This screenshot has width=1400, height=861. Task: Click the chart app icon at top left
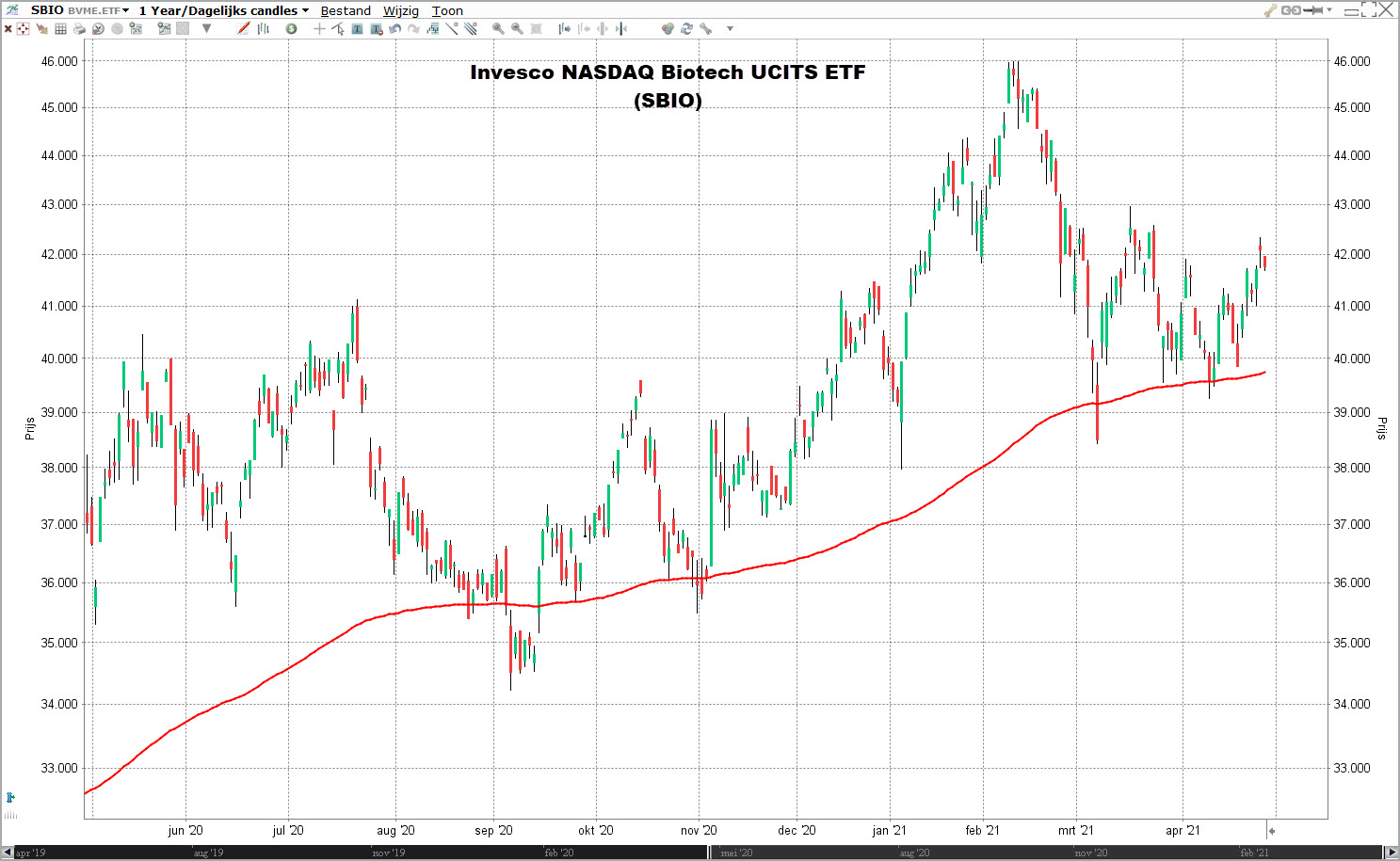(x=12, y=10)
